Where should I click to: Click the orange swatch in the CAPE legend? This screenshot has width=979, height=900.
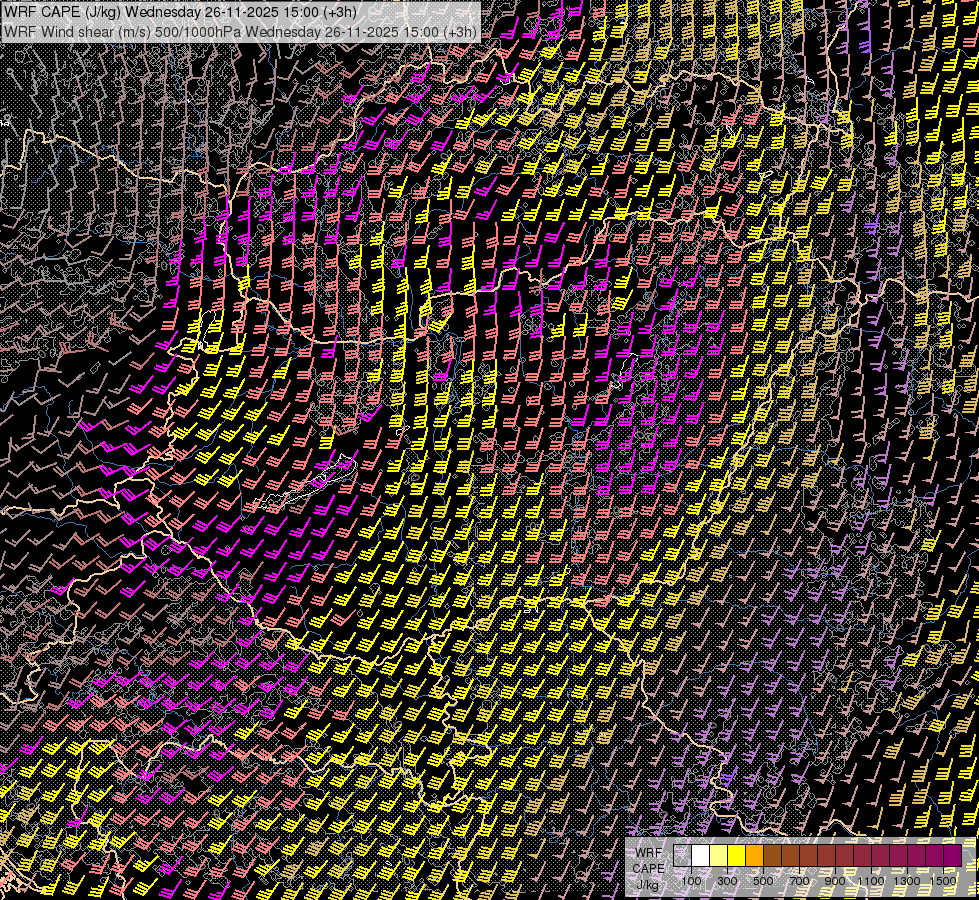[755, 856]
